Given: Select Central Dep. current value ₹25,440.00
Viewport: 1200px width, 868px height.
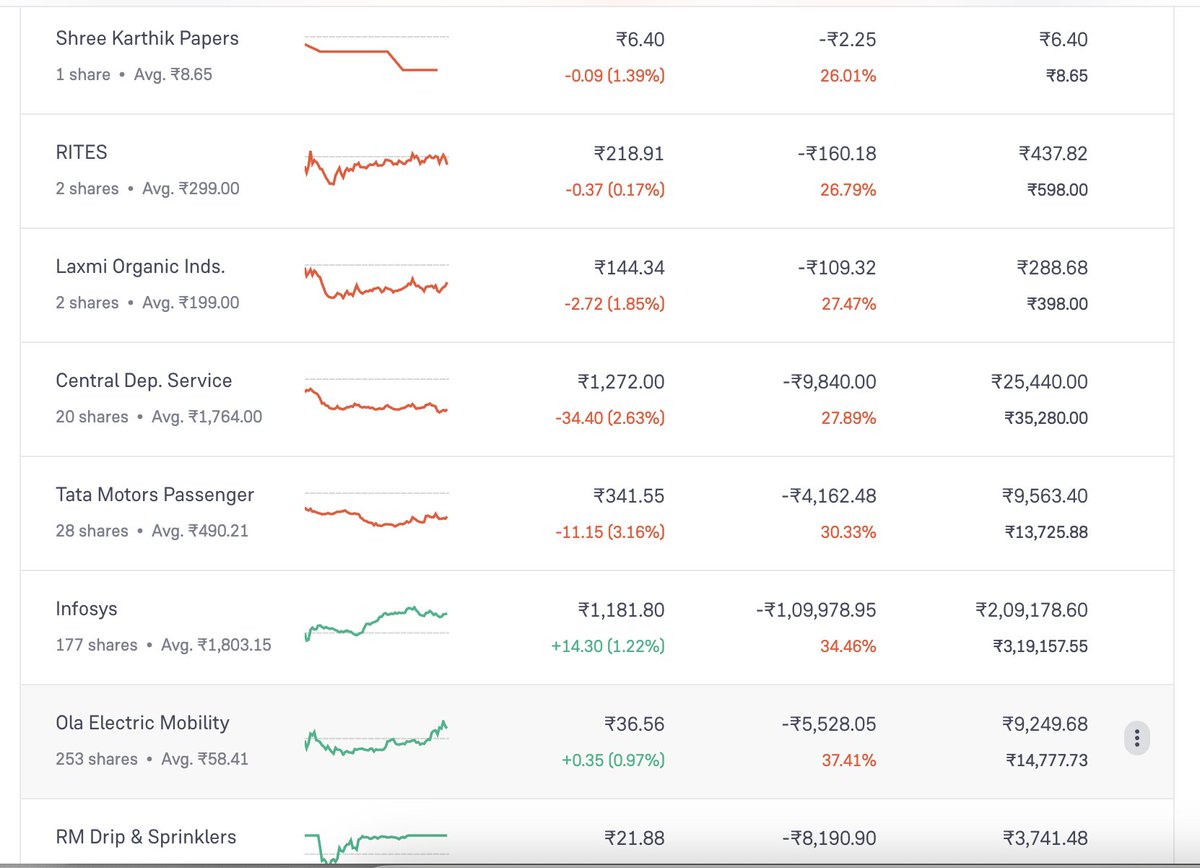Looking at the screenshot, I should pyautogui.click(x=1040, y=382).
